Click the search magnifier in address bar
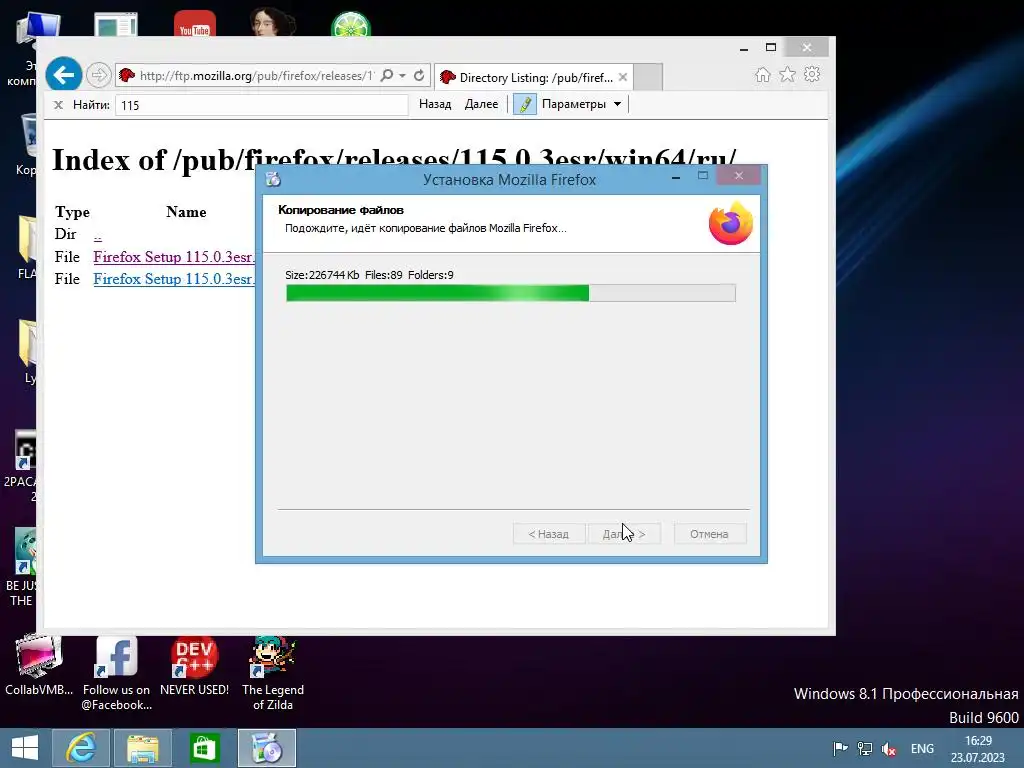Viewport: 1024px width, 768px height. (387, 76)
